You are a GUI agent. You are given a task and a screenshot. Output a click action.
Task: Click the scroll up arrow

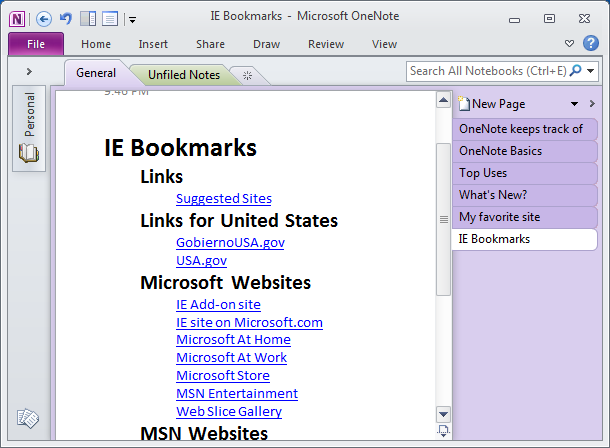(x=443, y=100)
